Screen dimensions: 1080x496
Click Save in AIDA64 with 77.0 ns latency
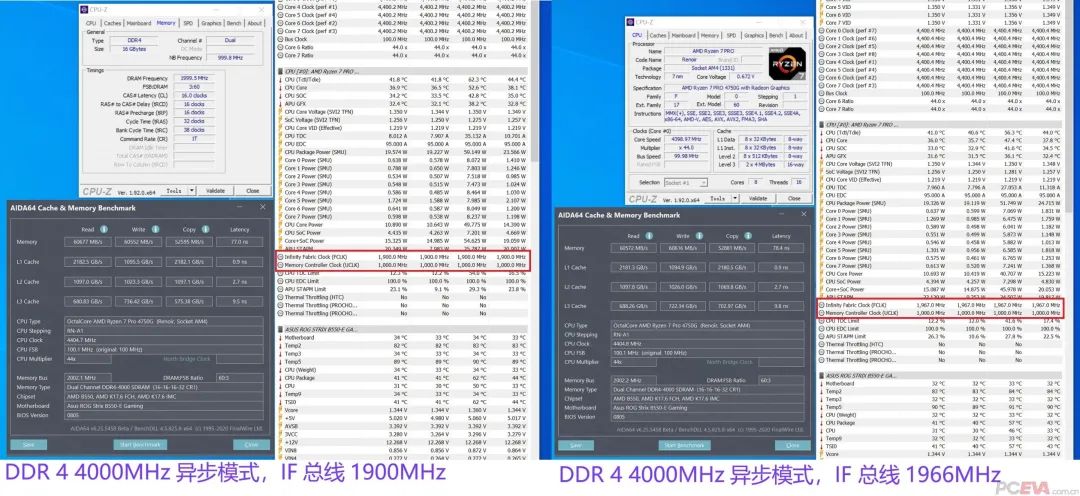coord(28,445)
